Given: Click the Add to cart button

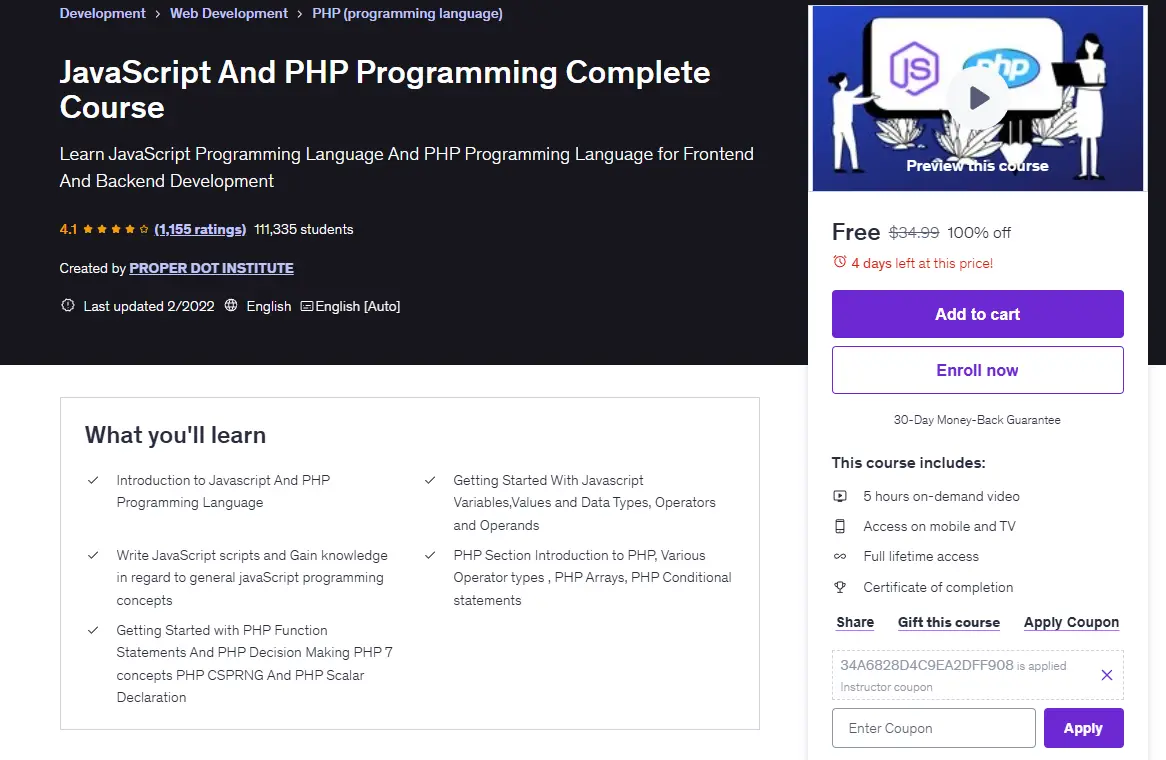Looking at the screenshot, I should pos(977,314).
